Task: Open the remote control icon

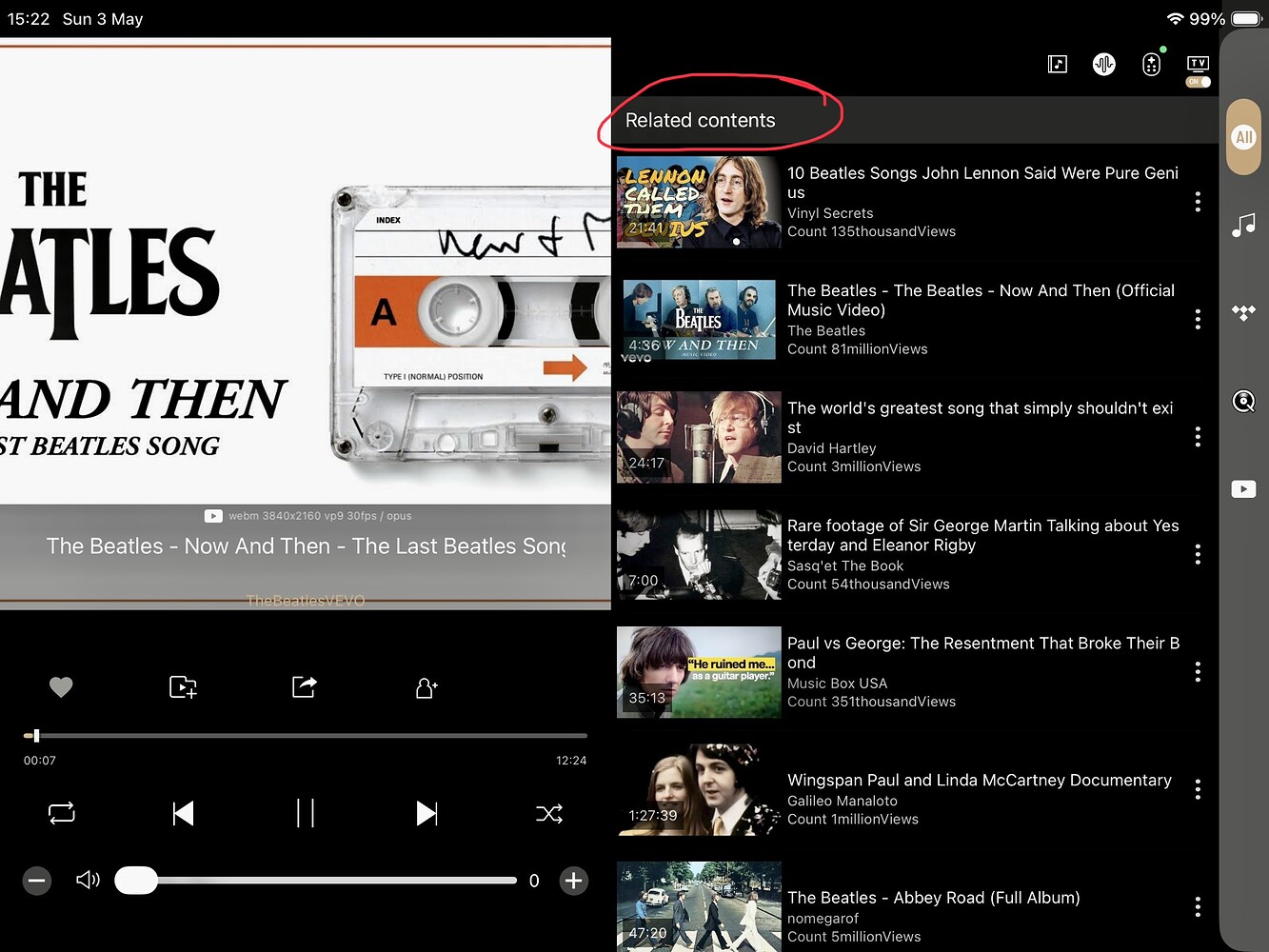Action: 1151,64
